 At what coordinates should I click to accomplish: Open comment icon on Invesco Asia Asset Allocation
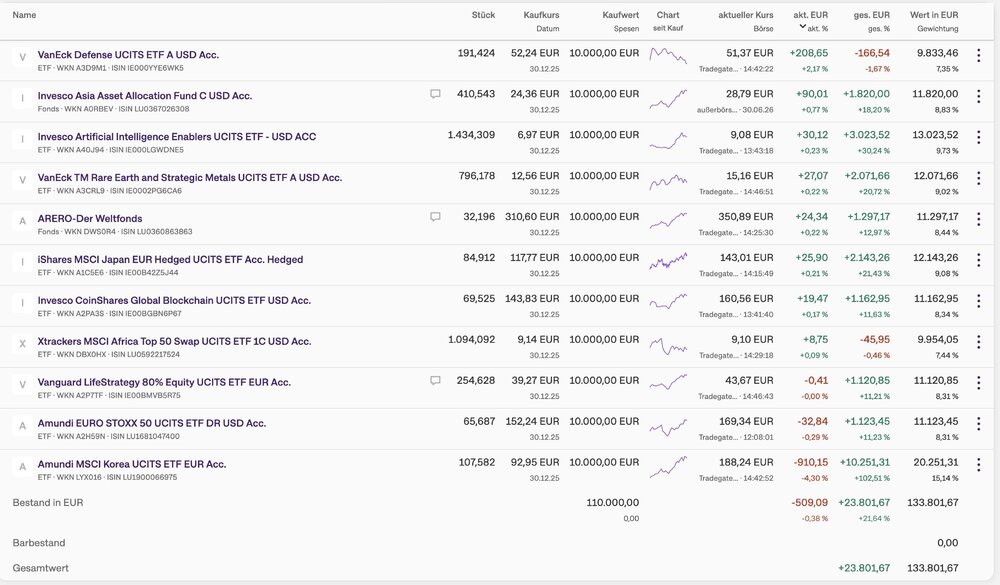435,94
